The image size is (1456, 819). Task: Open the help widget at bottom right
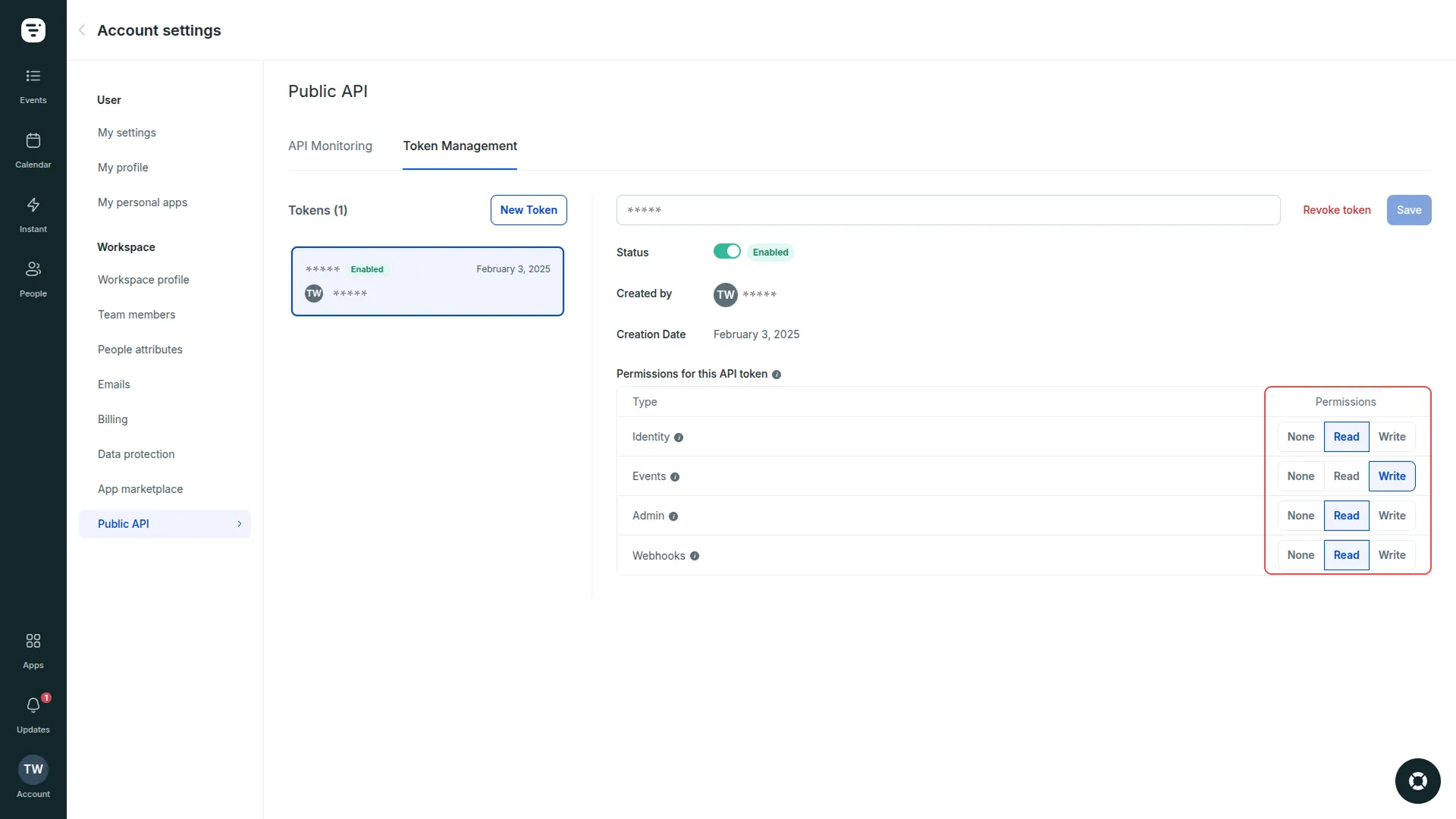[x=1417, y=780]
